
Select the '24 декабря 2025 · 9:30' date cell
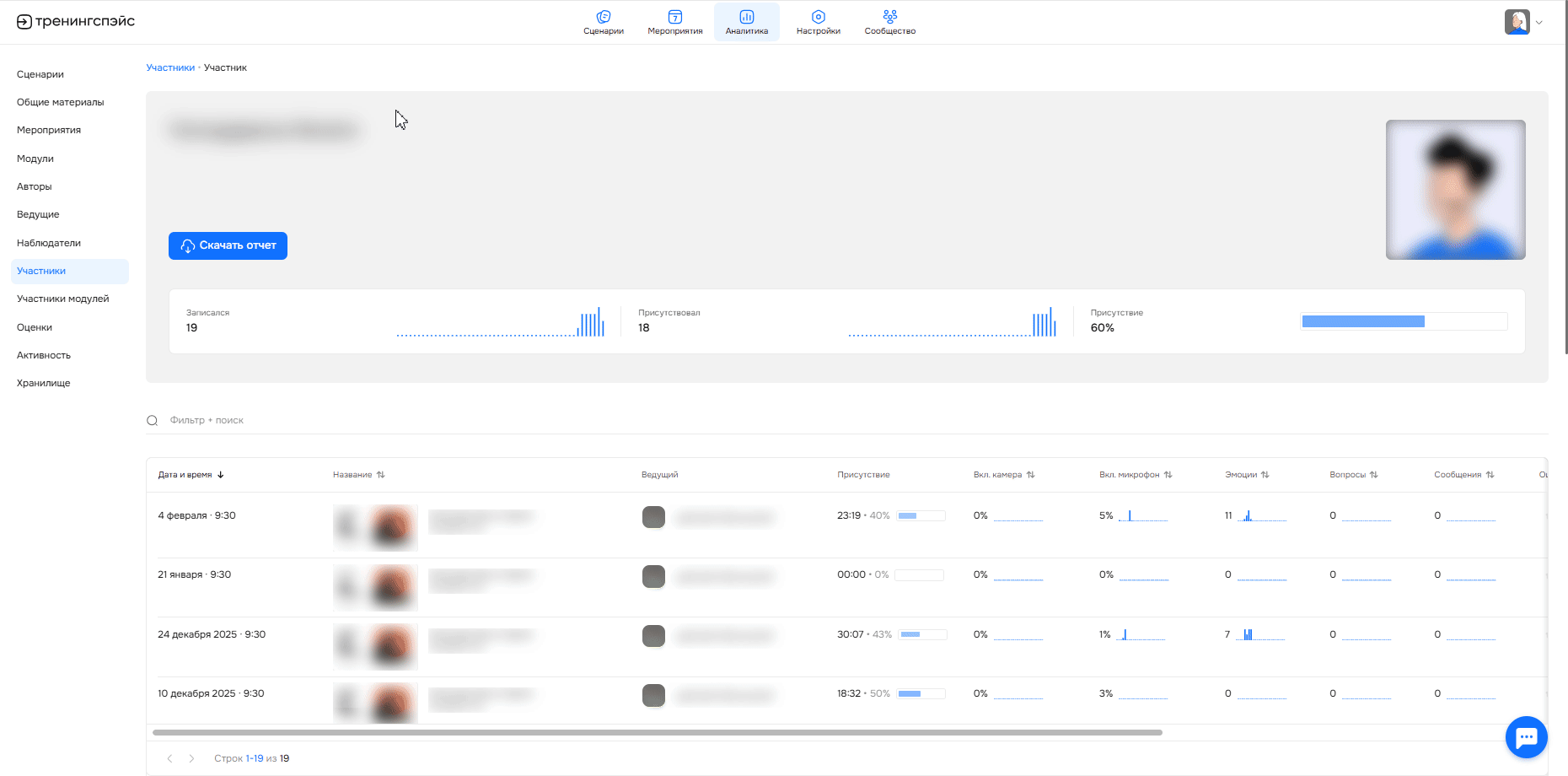coord(212,634)
